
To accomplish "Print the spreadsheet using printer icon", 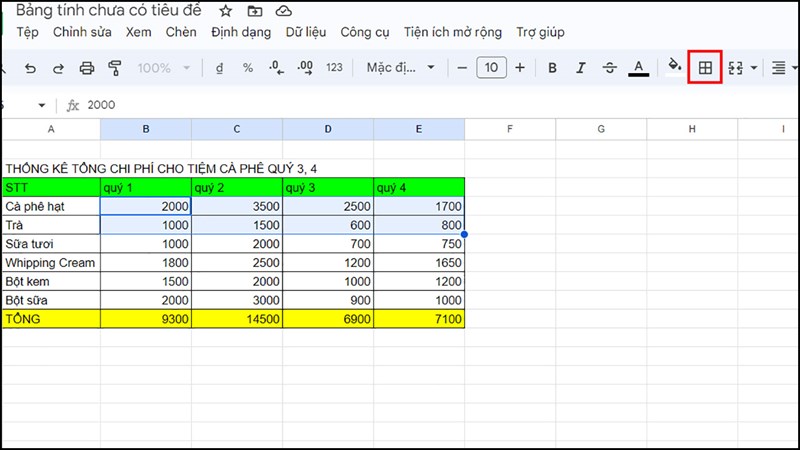I will [x=87, y=68].
